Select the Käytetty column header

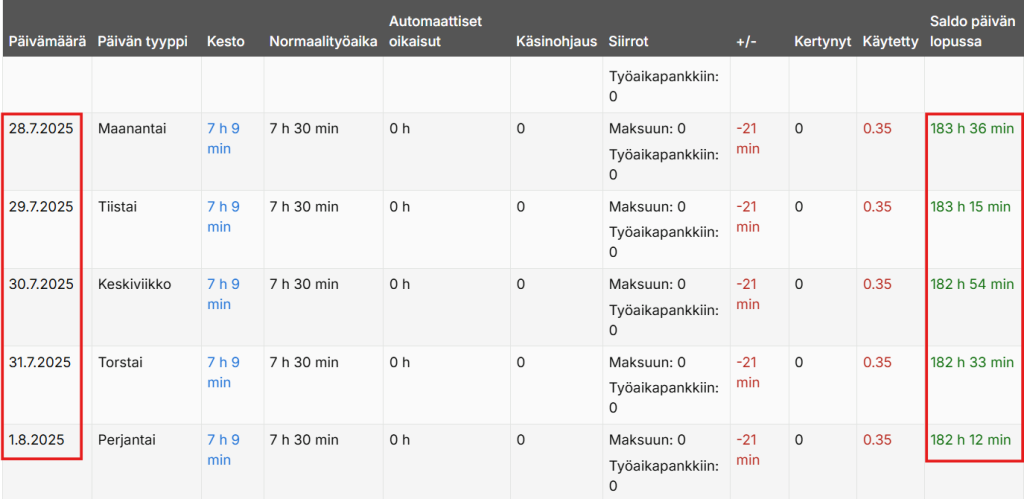tap(889, 41)
